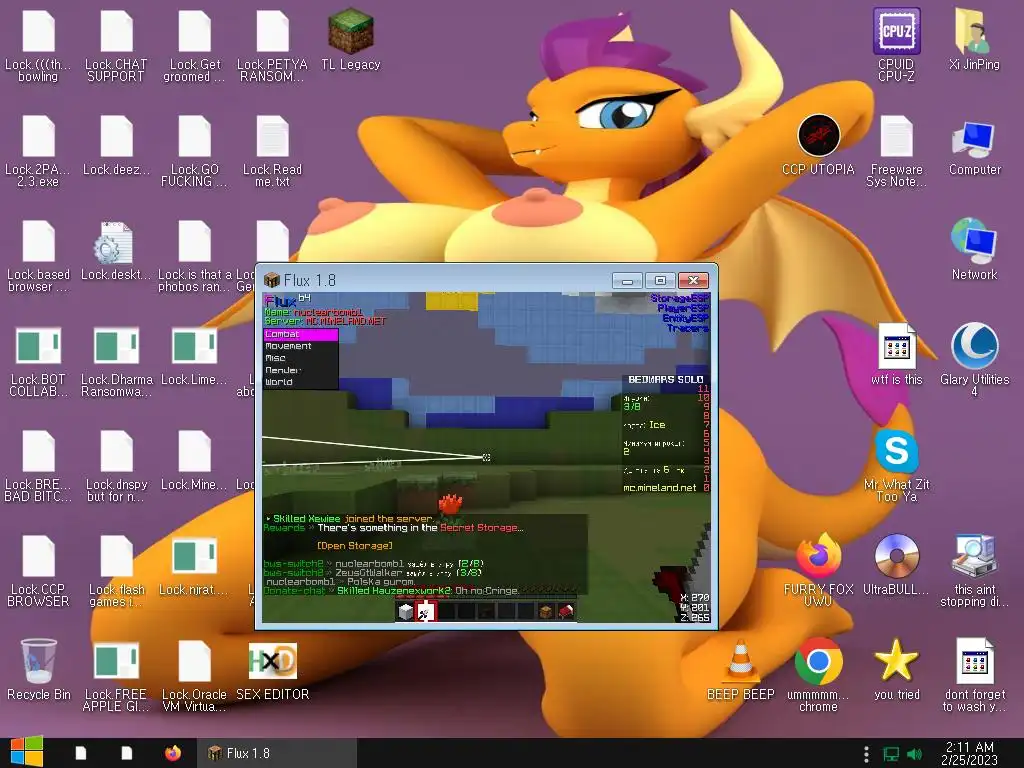Click the Firefox icon in the taskbar
Screen dimensions: 1024x768
172,753
